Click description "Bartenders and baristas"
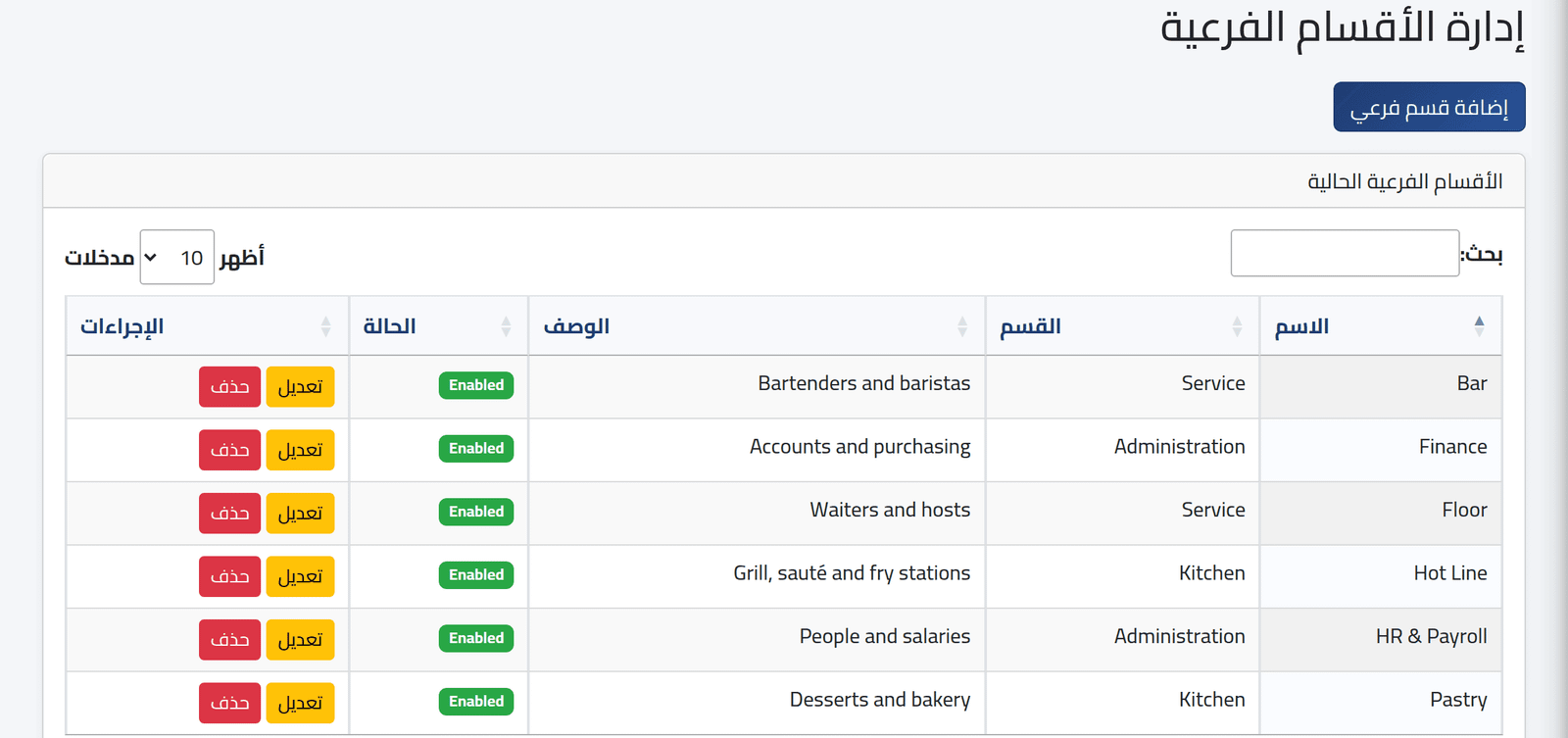 (864, 383)
